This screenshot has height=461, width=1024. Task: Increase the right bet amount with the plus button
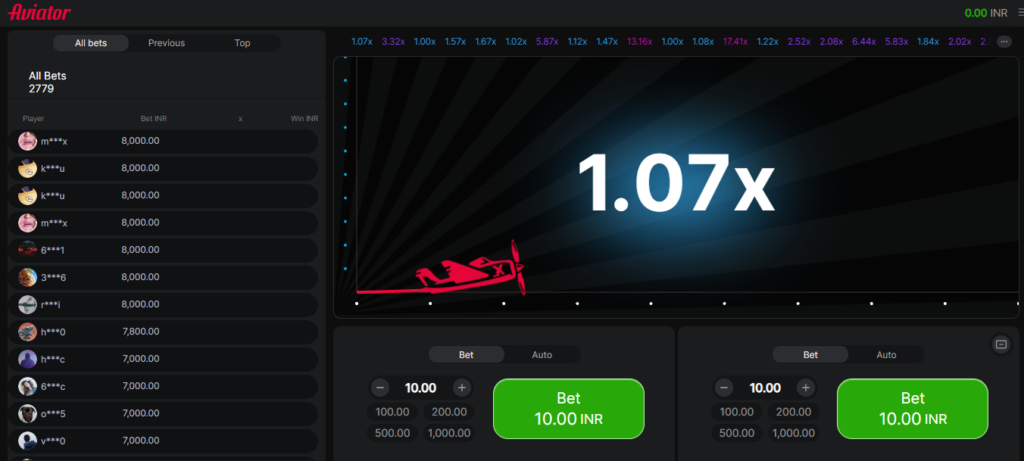[806, 387]
